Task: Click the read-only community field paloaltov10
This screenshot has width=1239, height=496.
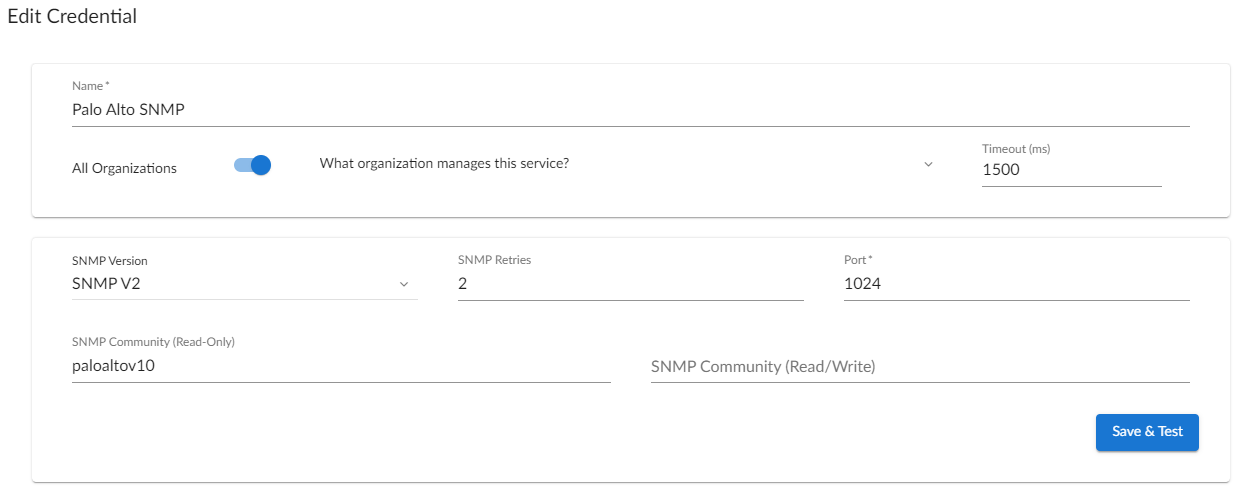Action: (341, 366)
